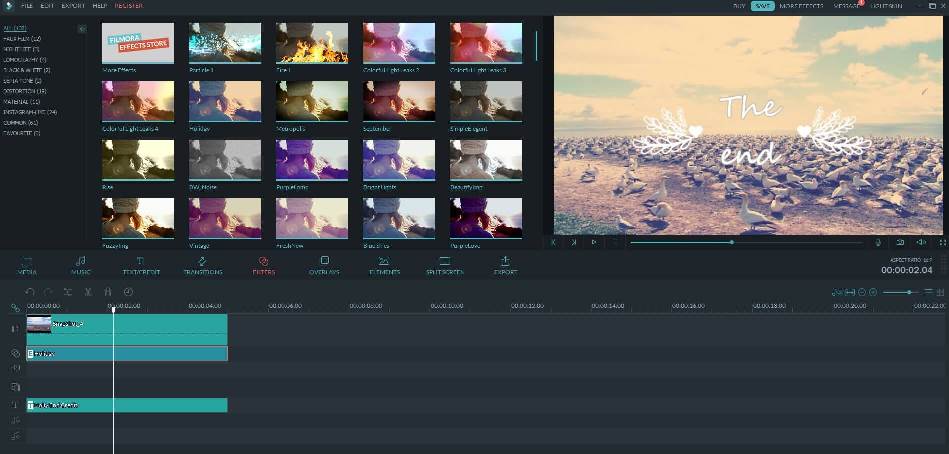Select the Vintage filter thumbnail
Image resolution: width=949 pixels, height=454 pixels.
pos(225,219)
